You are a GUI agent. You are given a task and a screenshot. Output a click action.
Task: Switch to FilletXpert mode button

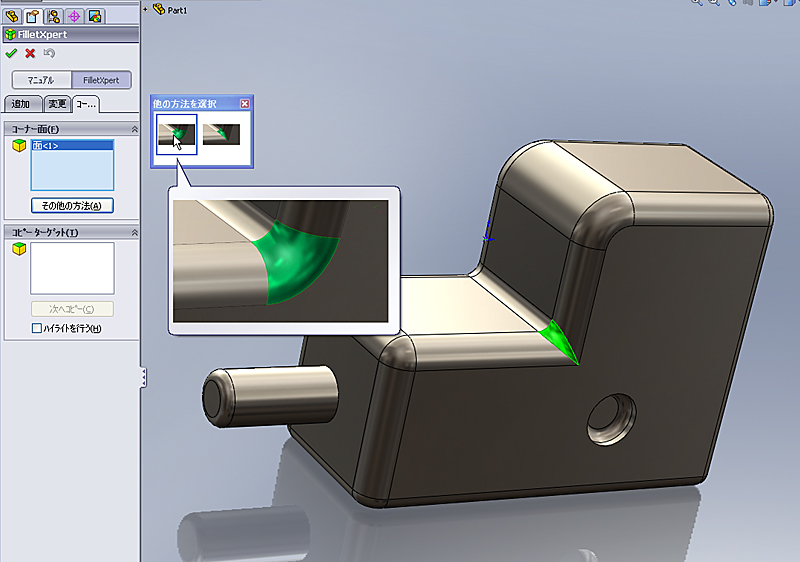(100, 80)
